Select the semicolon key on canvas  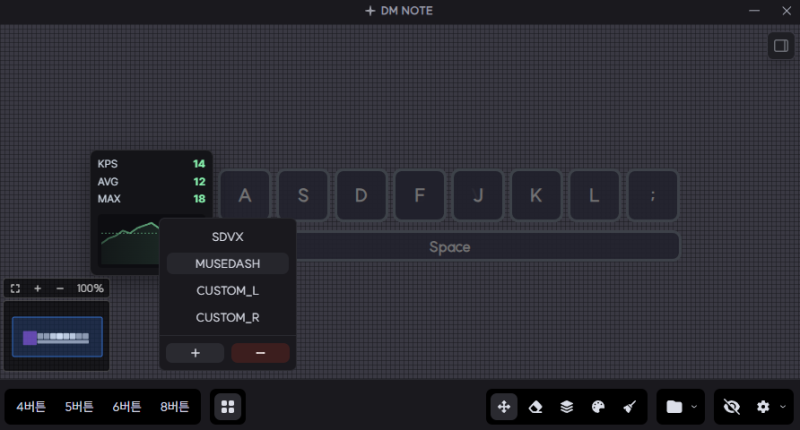653,195
